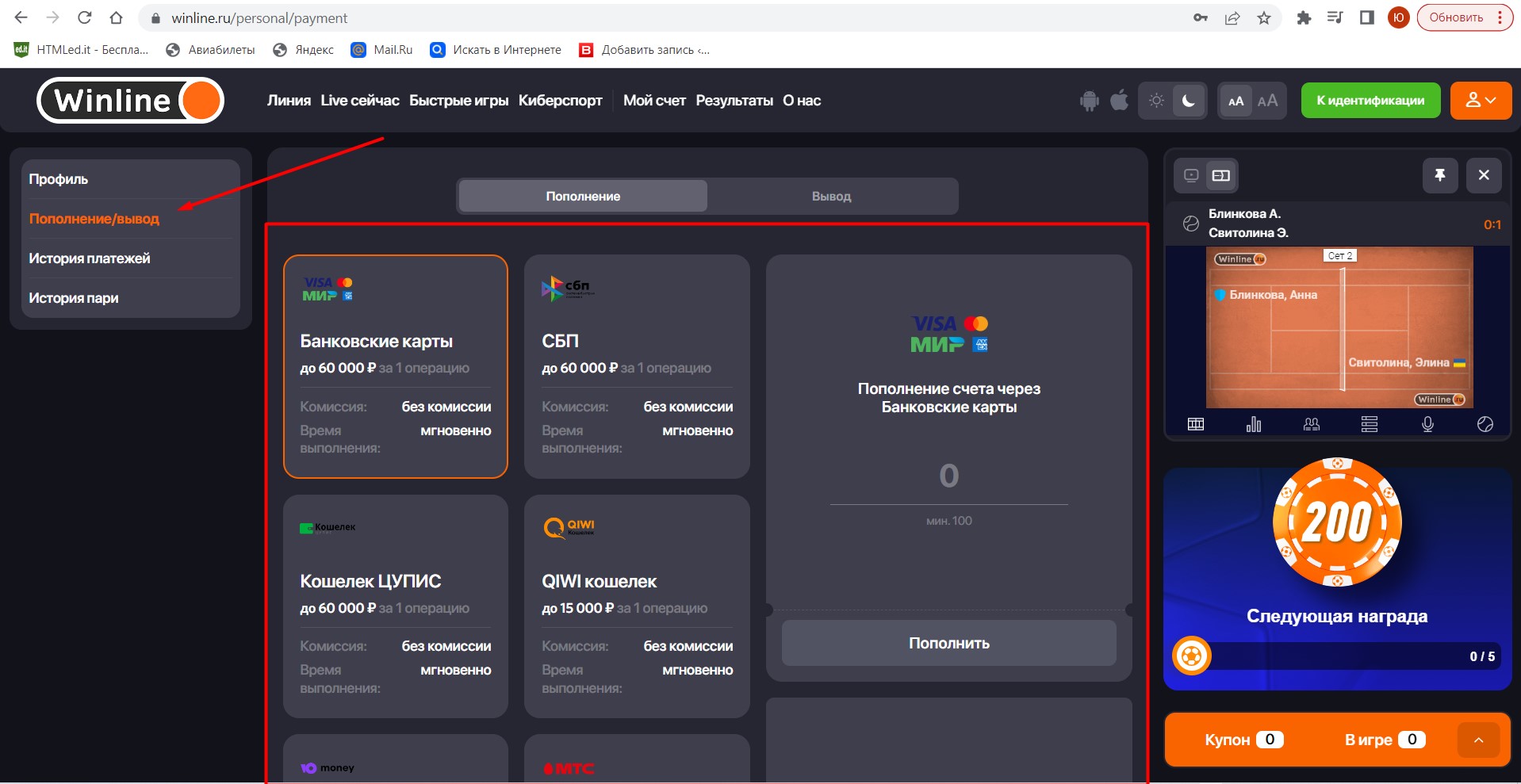Bookmark this page with the star icon
1521x784 pixels.
tap(1264, 17)
